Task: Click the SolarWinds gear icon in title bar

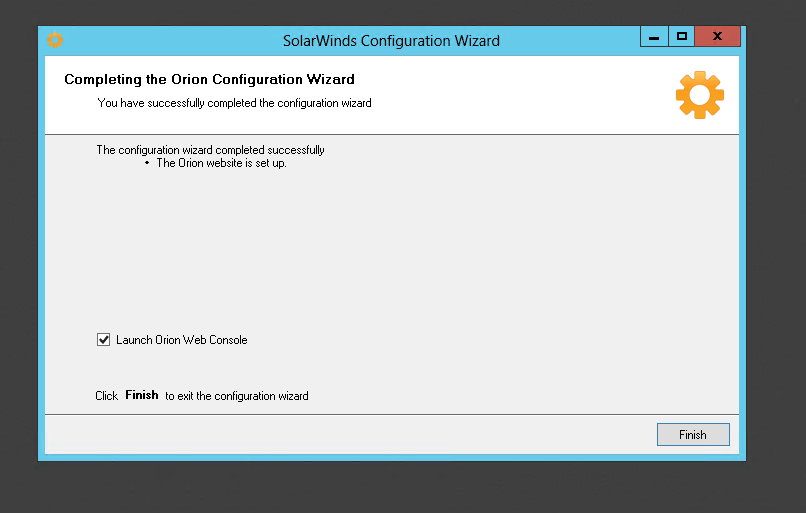Action: [54, 40]
